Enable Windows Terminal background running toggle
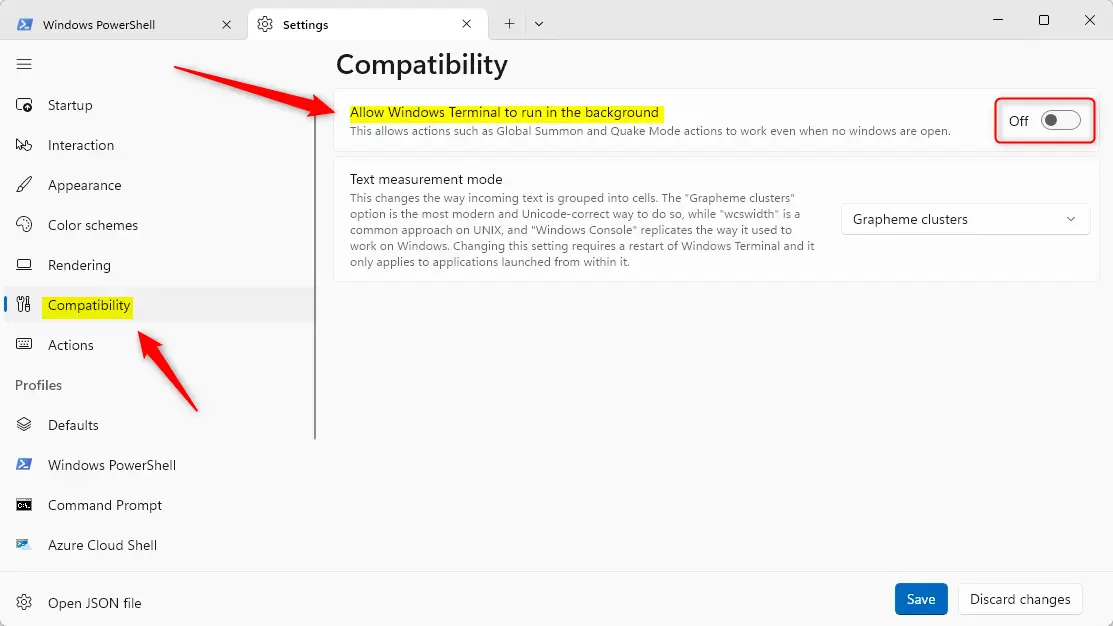 pos(1060,121)
